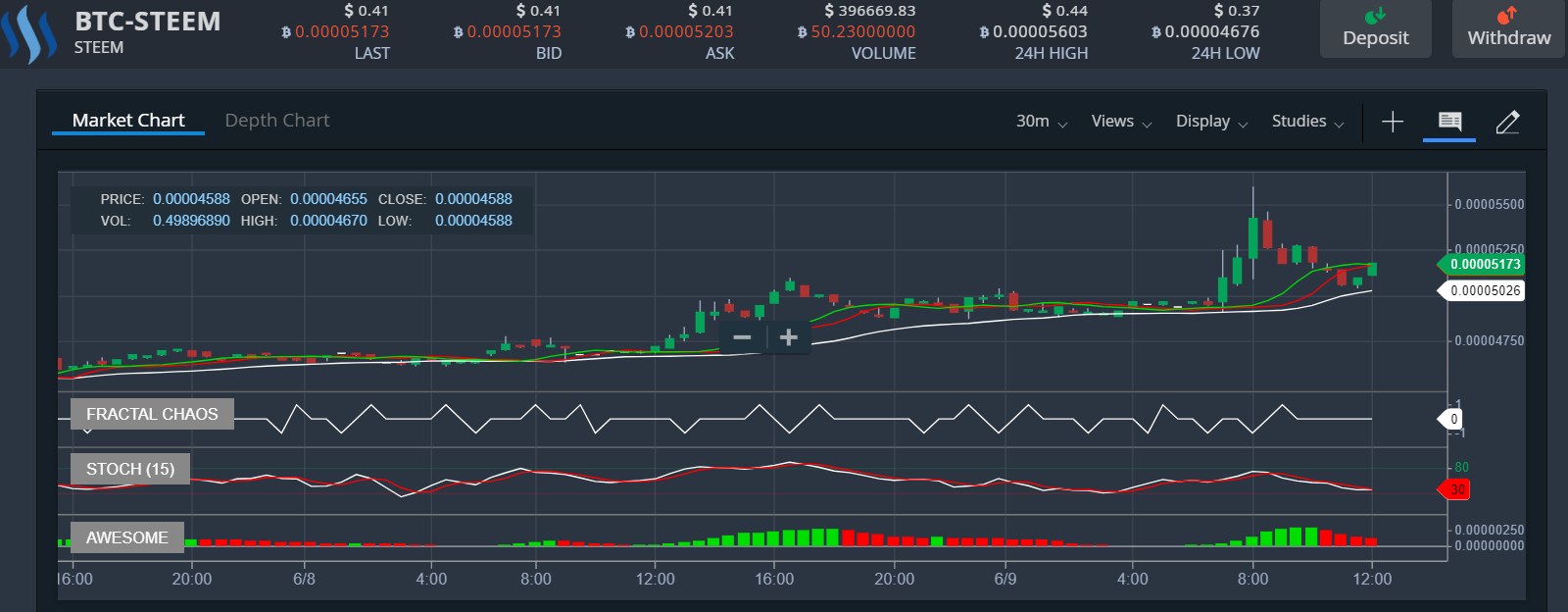Click the green current price tag 0.00005173
Viewport: 1568px width, 612px height.
1481,264
